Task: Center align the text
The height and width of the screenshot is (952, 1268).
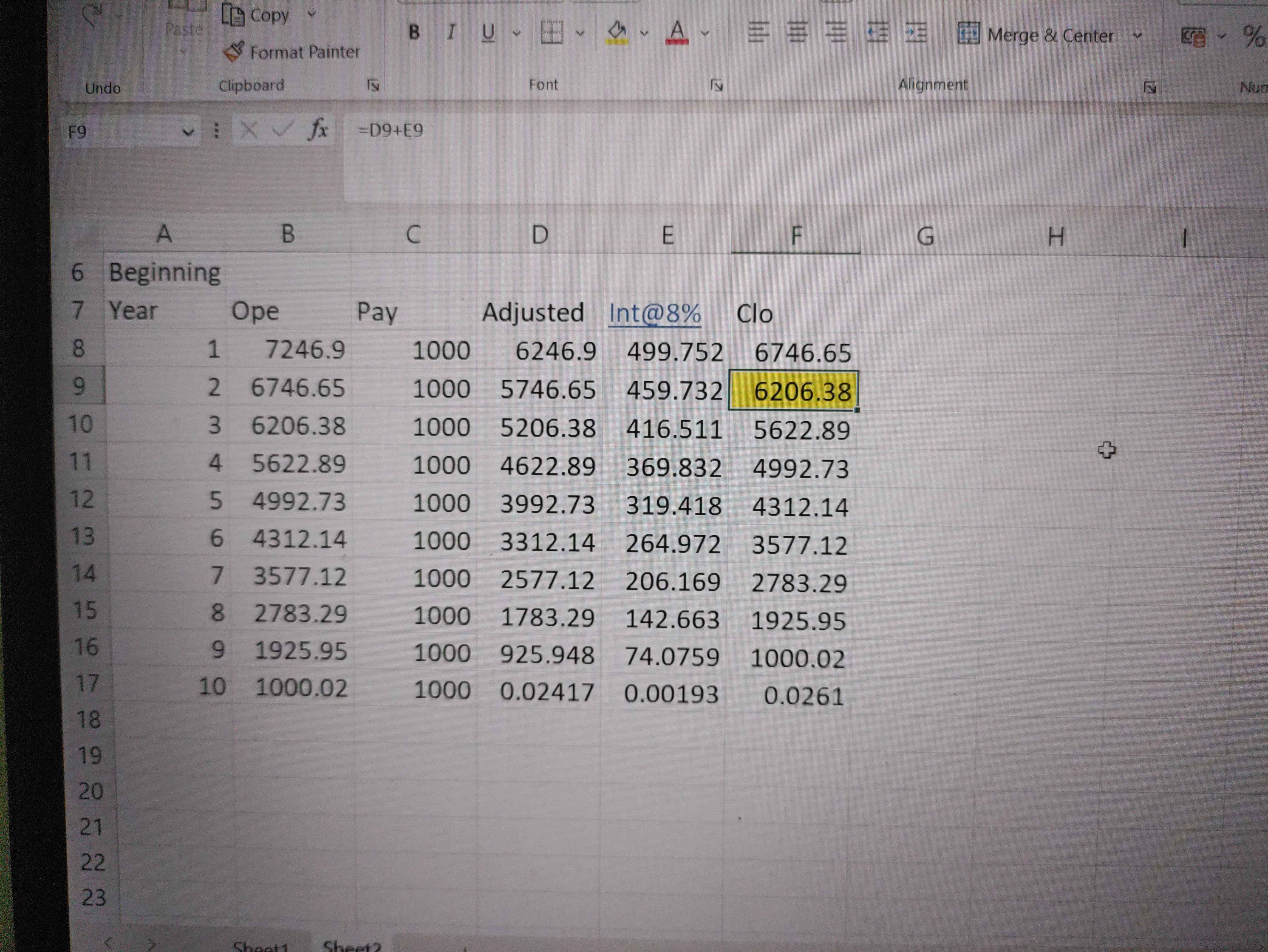Action: pos(797,33)
